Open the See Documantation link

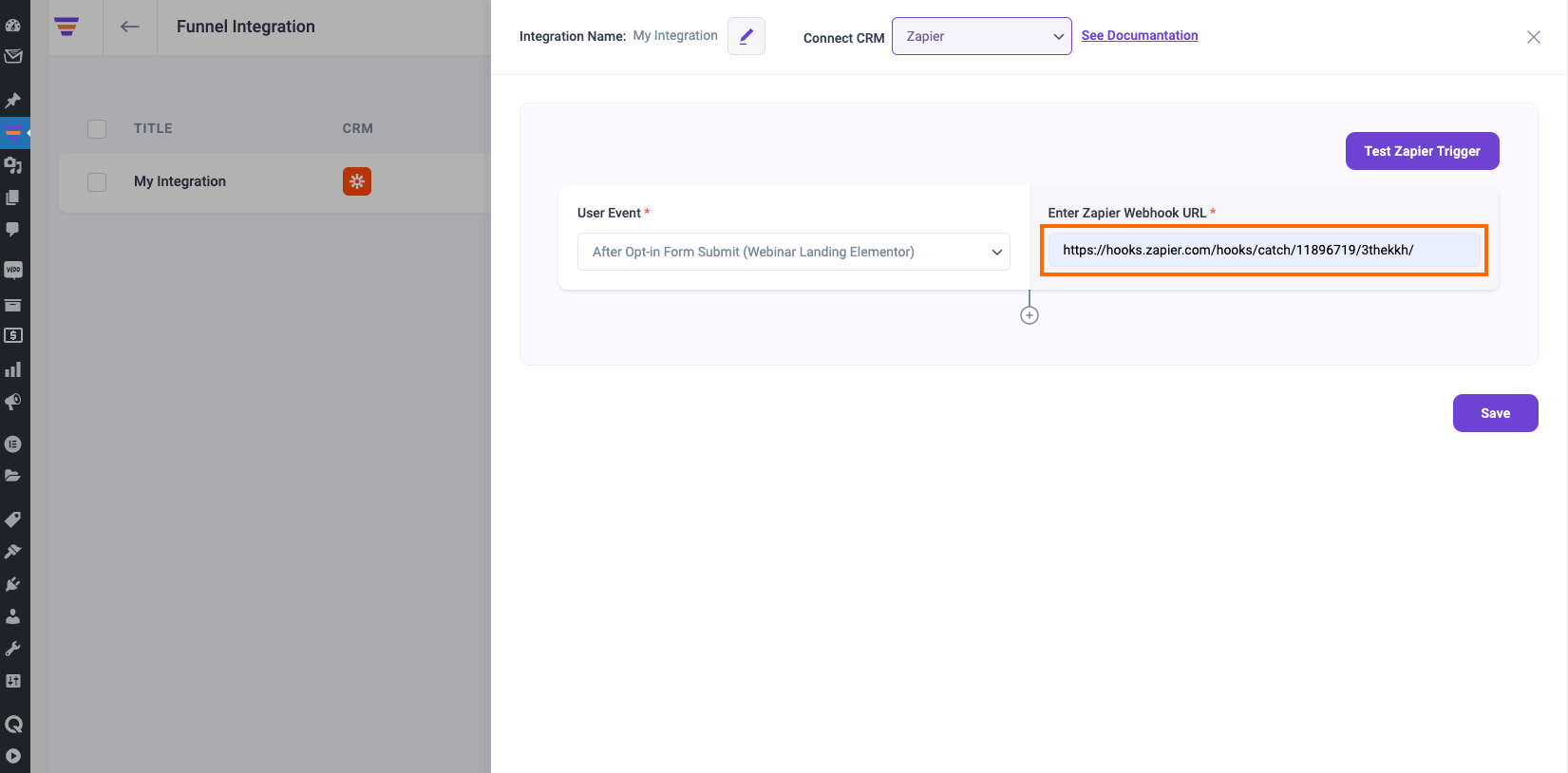click(1140, 35)
